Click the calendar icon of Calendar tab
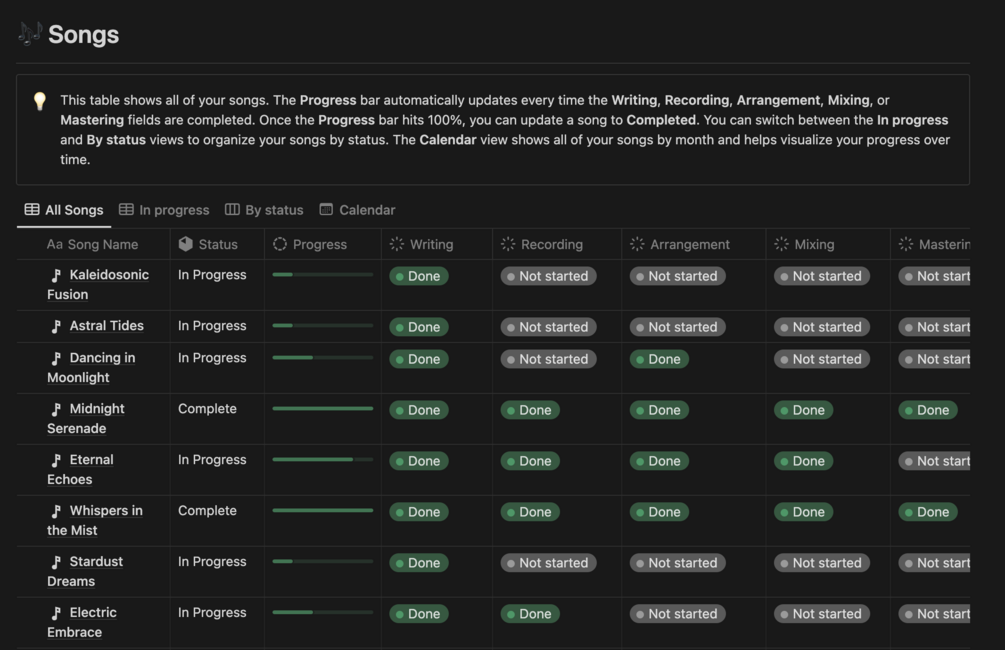This screenshot has width=1005, height=650. 326,210
